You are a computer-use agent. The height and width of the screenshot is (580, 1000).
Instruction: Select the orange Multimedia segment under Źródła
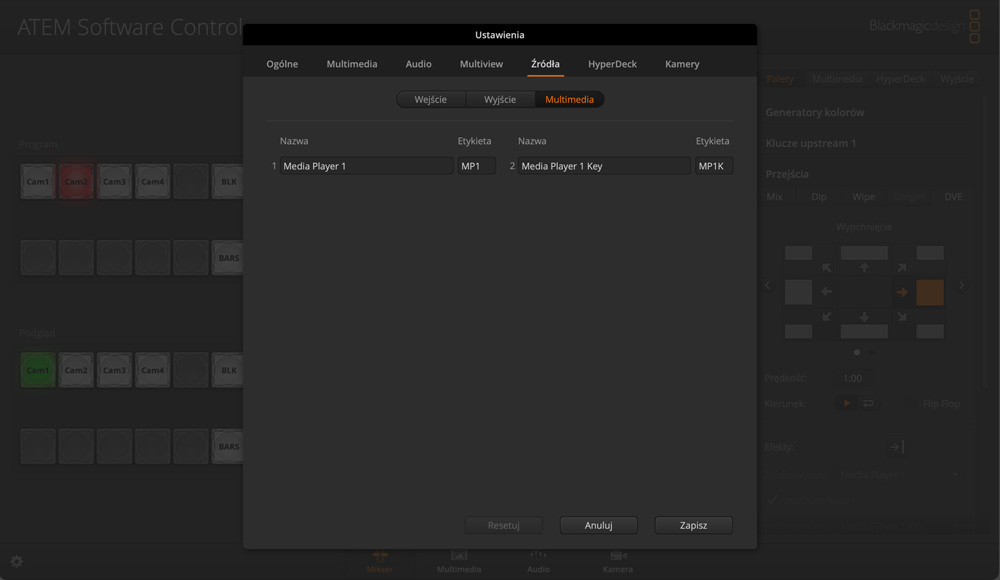569,100
